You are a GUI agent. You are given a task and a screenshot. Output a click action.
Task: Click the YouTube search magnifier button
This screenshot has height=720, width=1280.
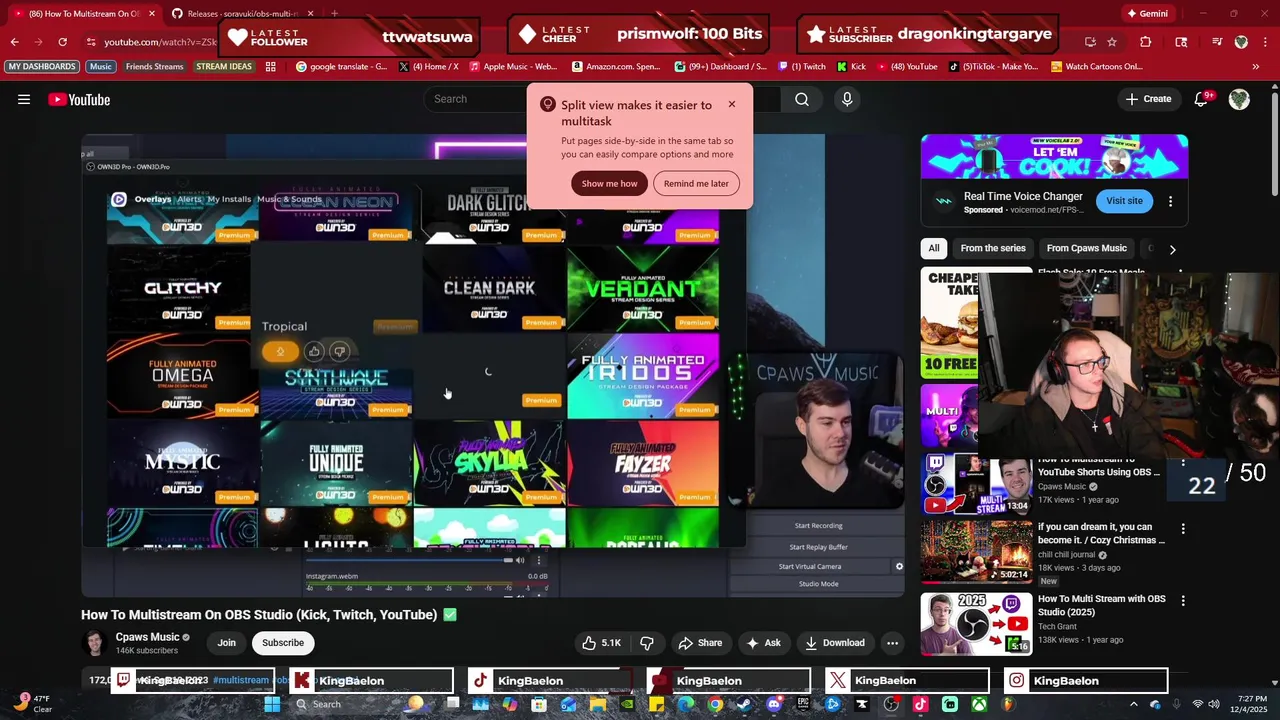click(801, 99)
